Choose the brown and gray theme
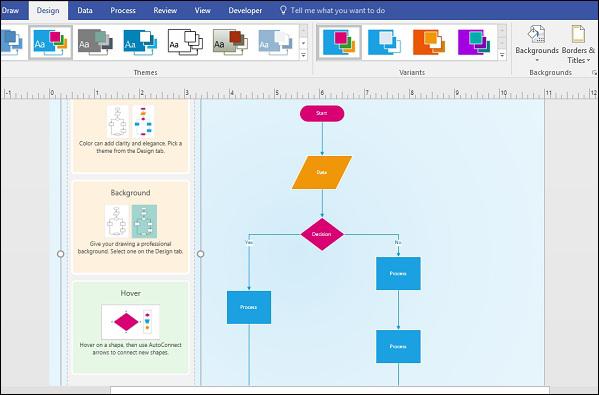The width and height of the screenshot is (599, 395). [230, 42]
